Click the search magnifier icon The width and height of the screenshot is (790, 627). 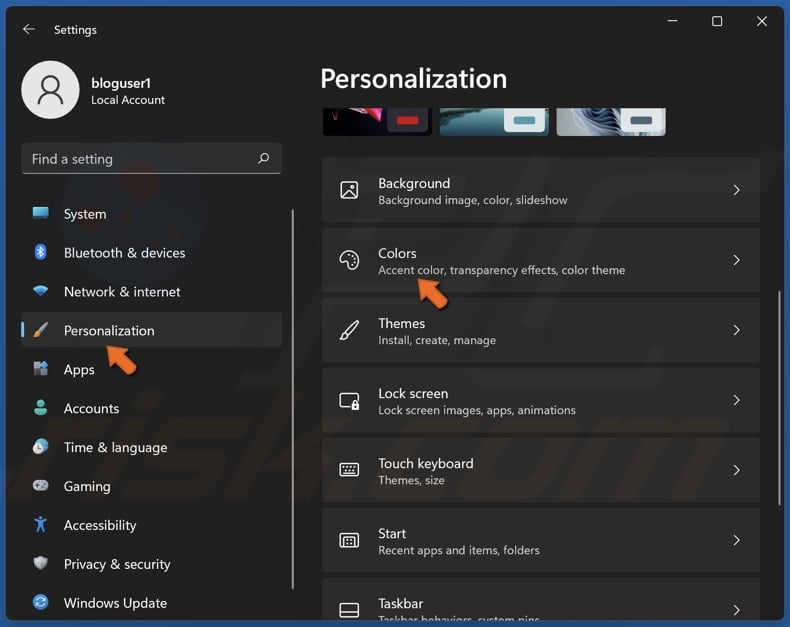coord(264,158)
